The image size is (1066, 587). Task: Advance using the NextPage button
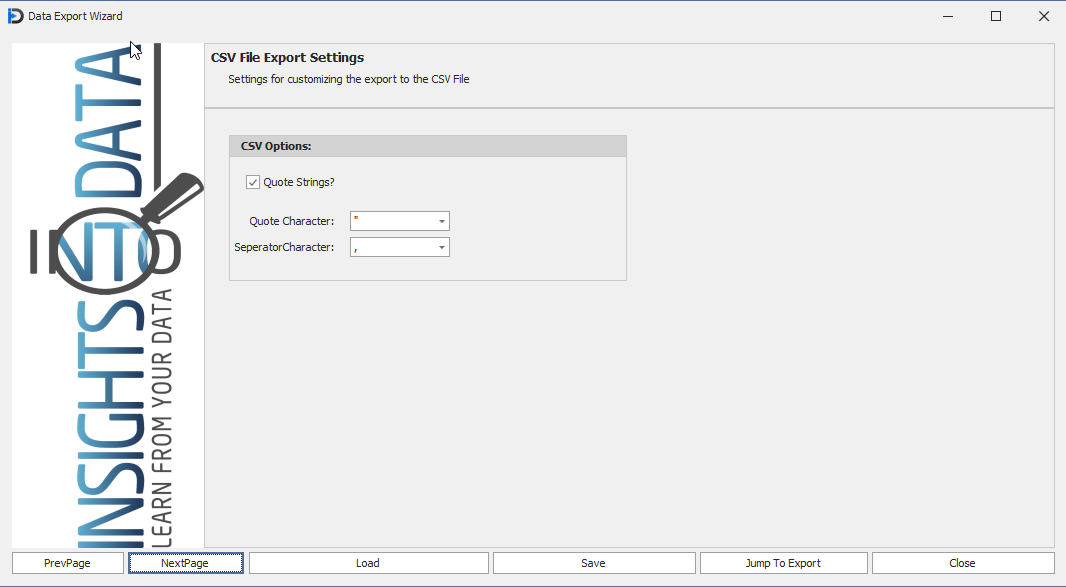[185, 563]
